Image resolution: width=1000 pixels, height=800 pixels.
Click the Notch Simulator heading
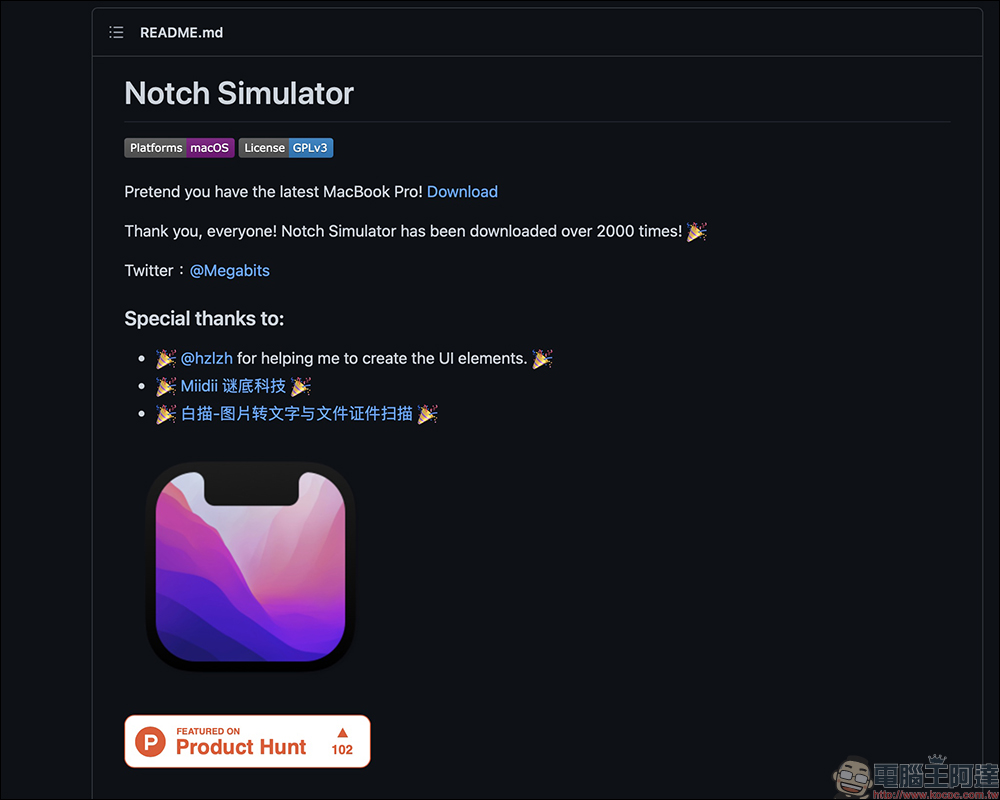pos(239,93)
